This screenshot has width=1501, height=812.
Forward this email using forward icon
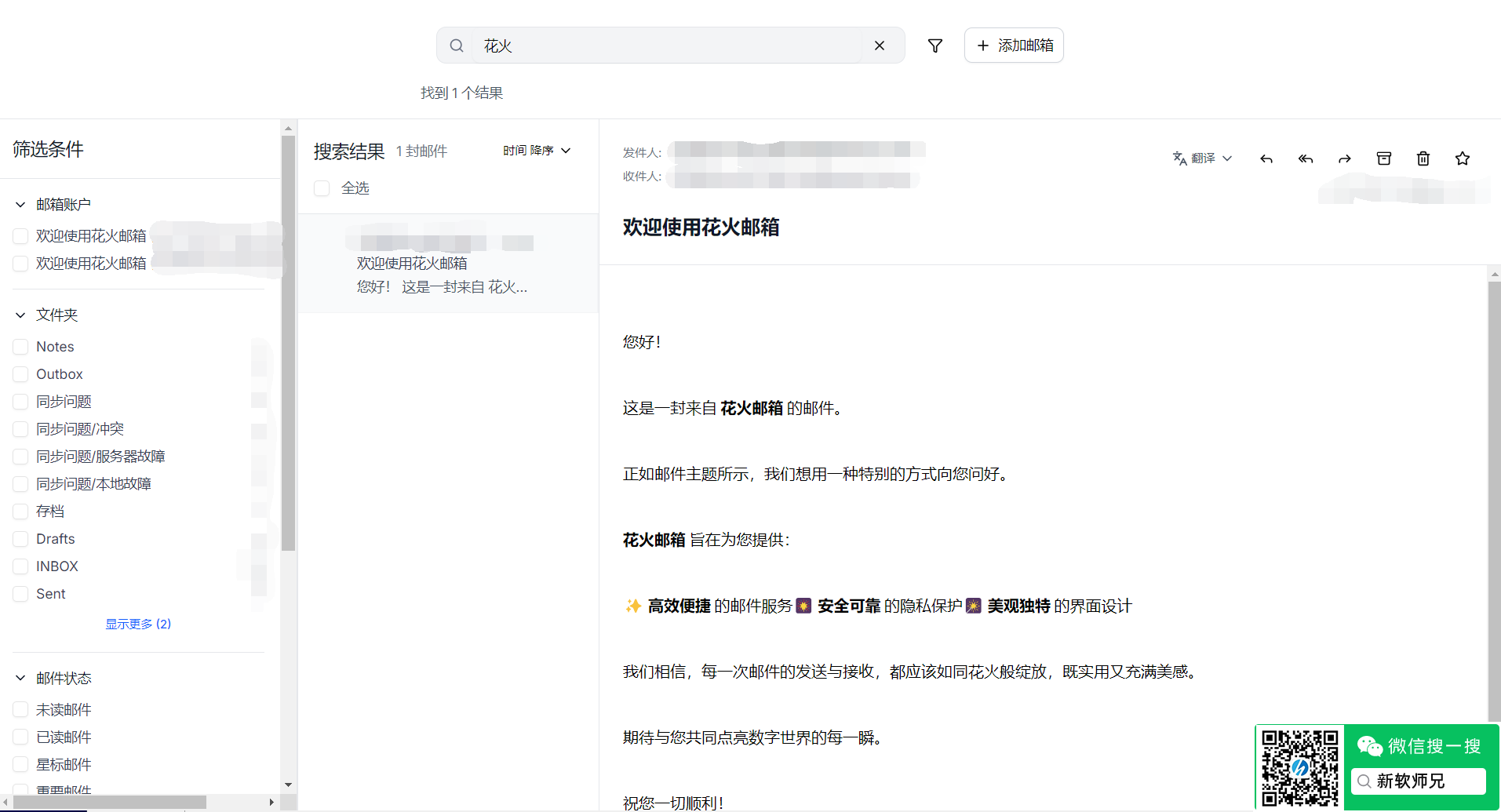pyautogui.click(x=1344, y=158)
